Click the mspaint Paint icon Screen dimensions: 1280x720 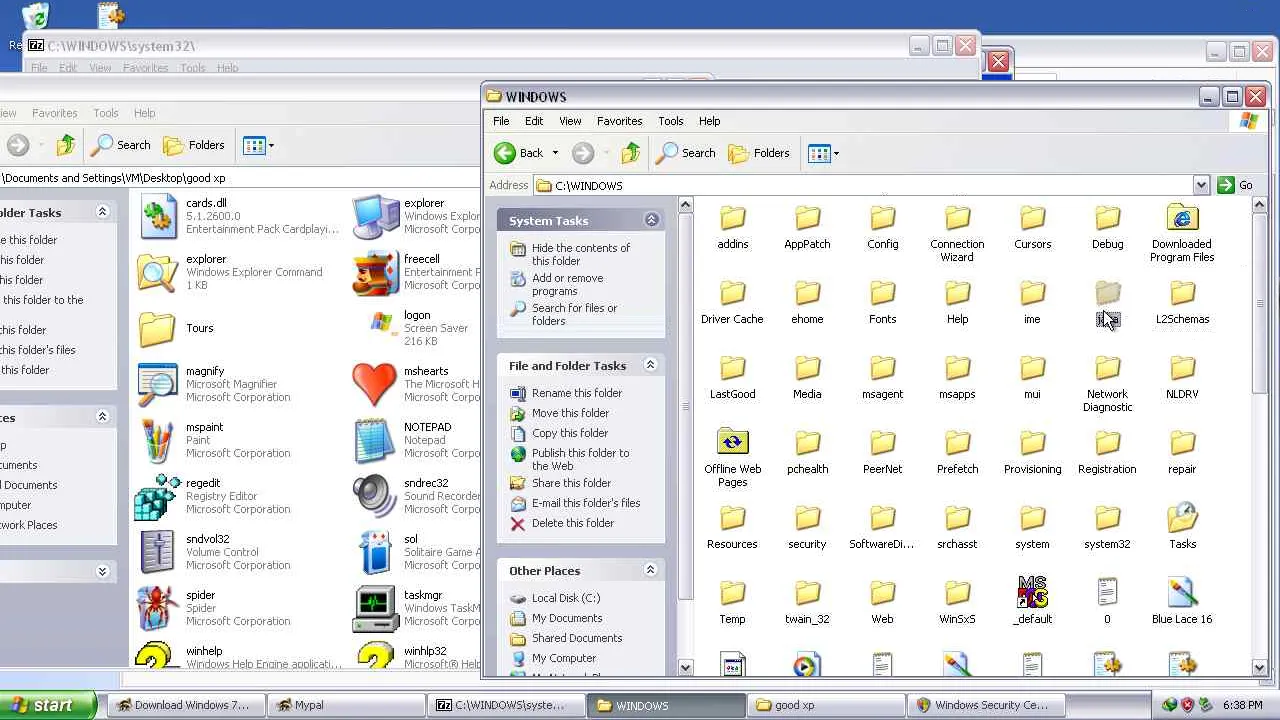click(x=158, y=440)
